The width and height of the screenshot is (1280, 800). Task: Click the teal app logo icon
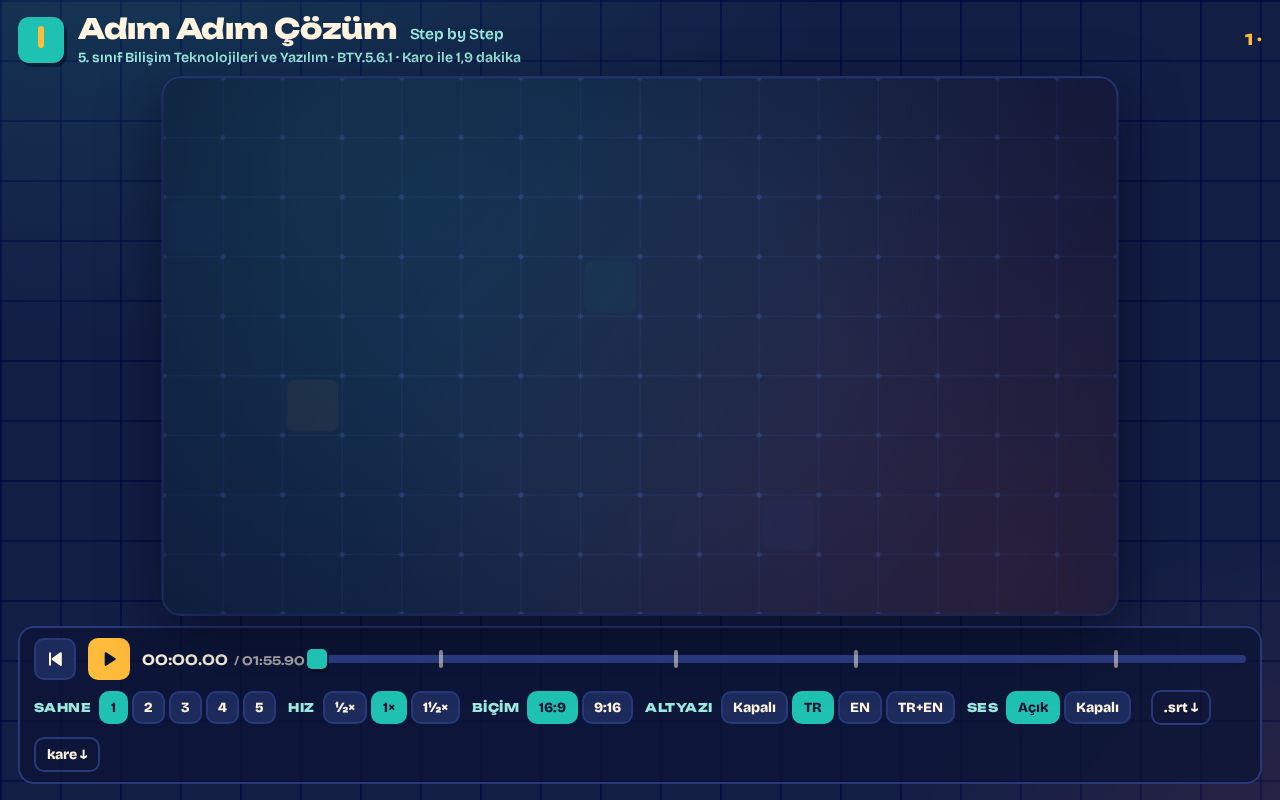(40, 39)
